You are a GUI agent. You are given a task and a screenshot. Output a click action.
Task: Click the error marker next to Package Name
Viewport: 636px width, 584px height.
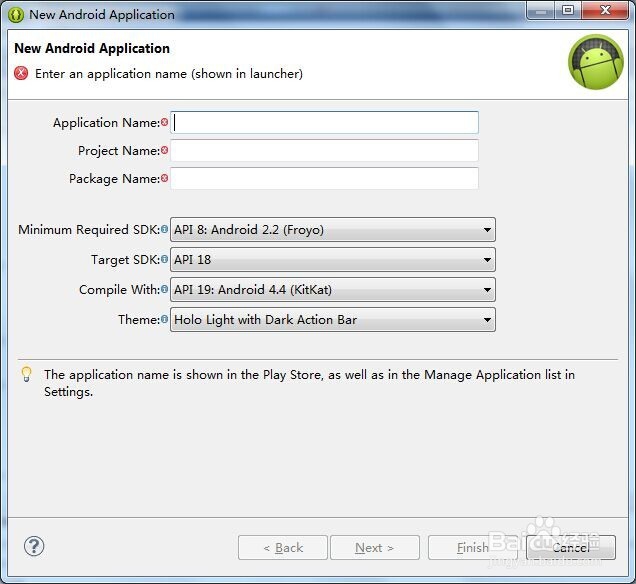point(164,178)
